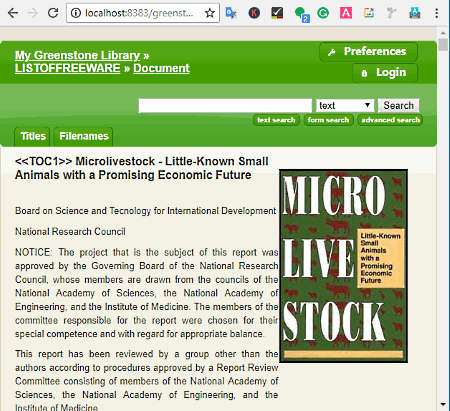Click the 'National Research Council' line
450x411 pixels.
tap(70, 232)
